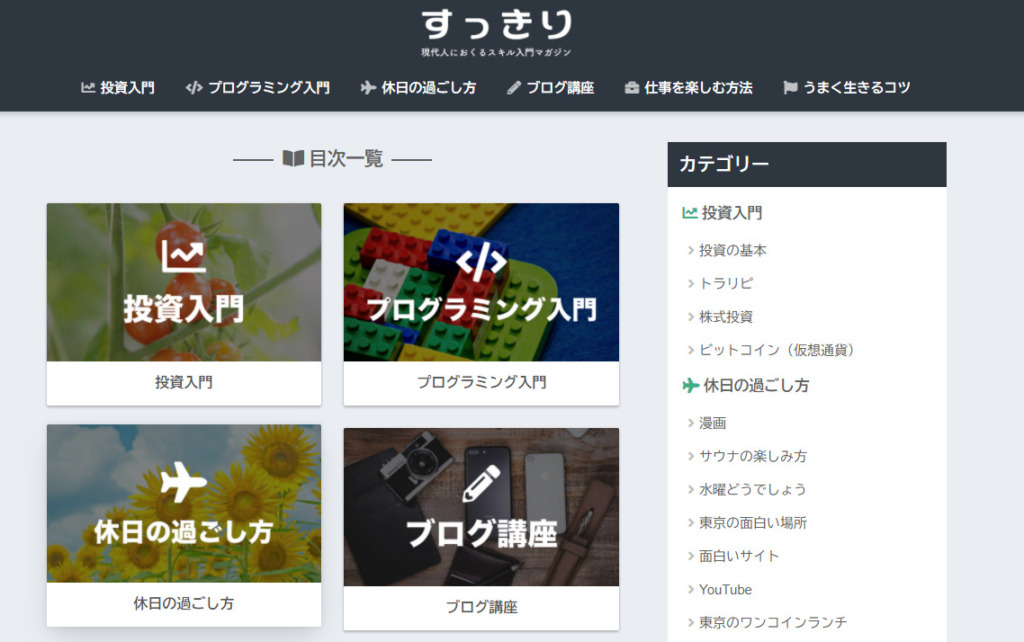Click the airplane icon beside 休日の過ごし方 in navbar
The height and width of the screenshot is (642, 1024).
(368, 88)
